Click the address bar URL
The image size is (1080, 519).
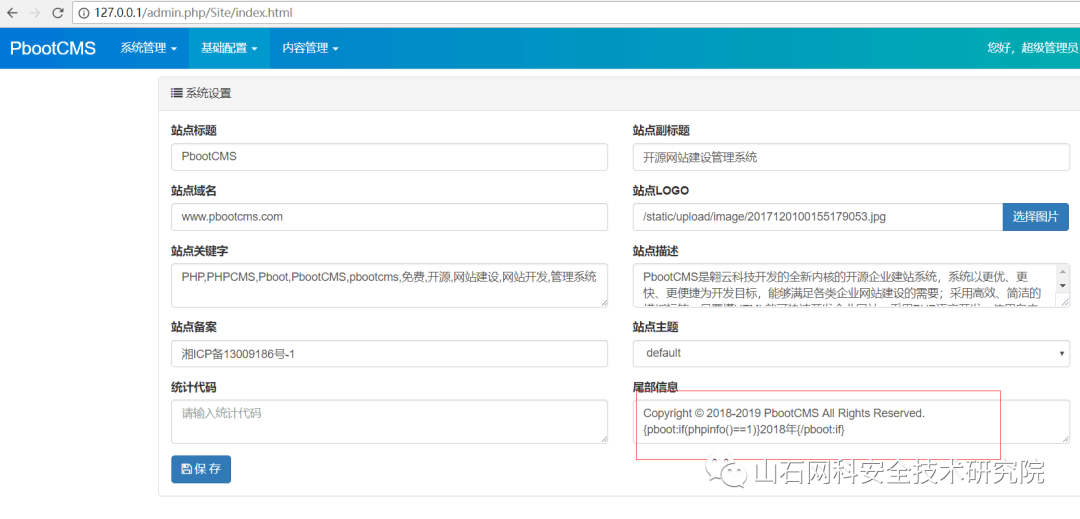pyautogui.click(x=196, y=12)
